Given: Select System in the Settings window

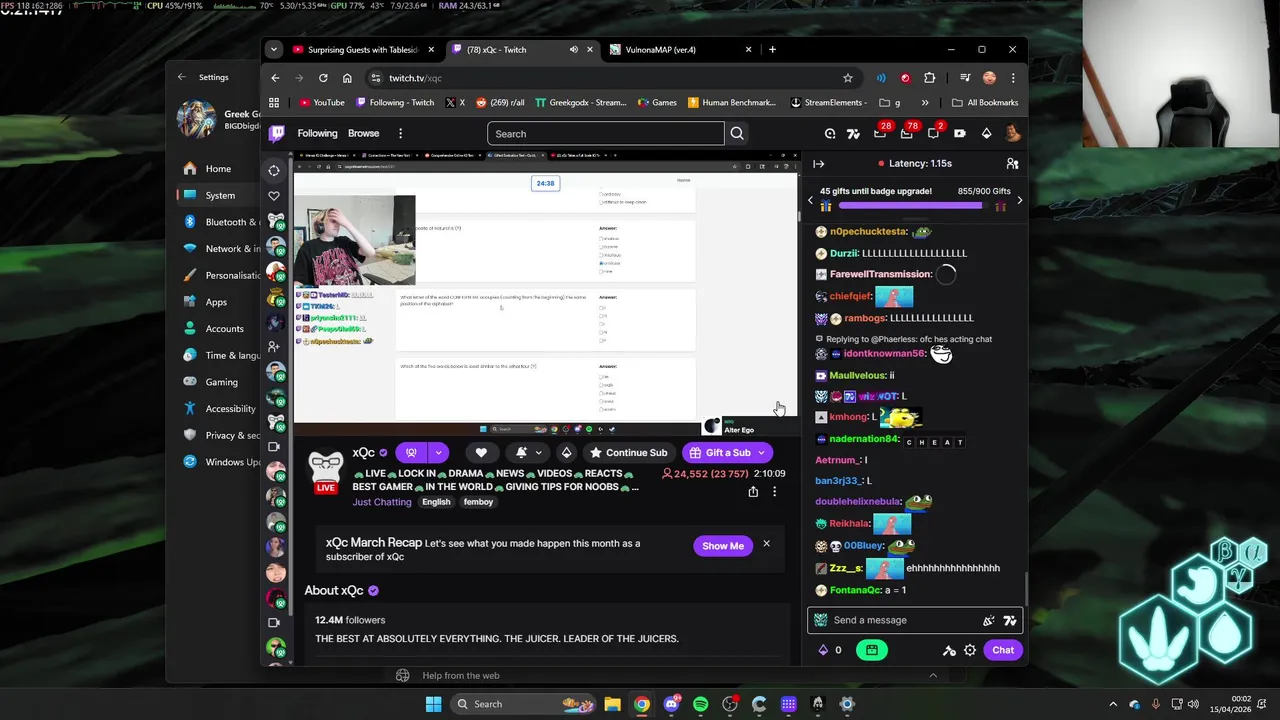Looking at the screenshot, I should pyautogui.click(x=218, y=196).
